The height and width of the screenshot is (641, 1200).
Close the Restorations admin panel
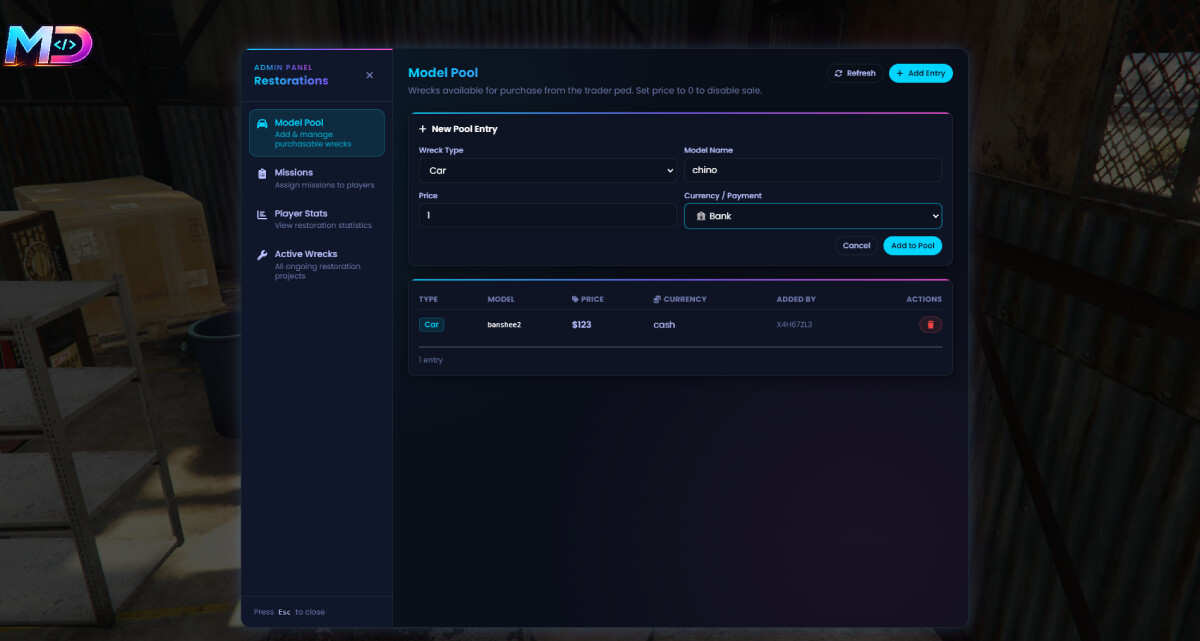pyautogui.click(x=369, y=75)
